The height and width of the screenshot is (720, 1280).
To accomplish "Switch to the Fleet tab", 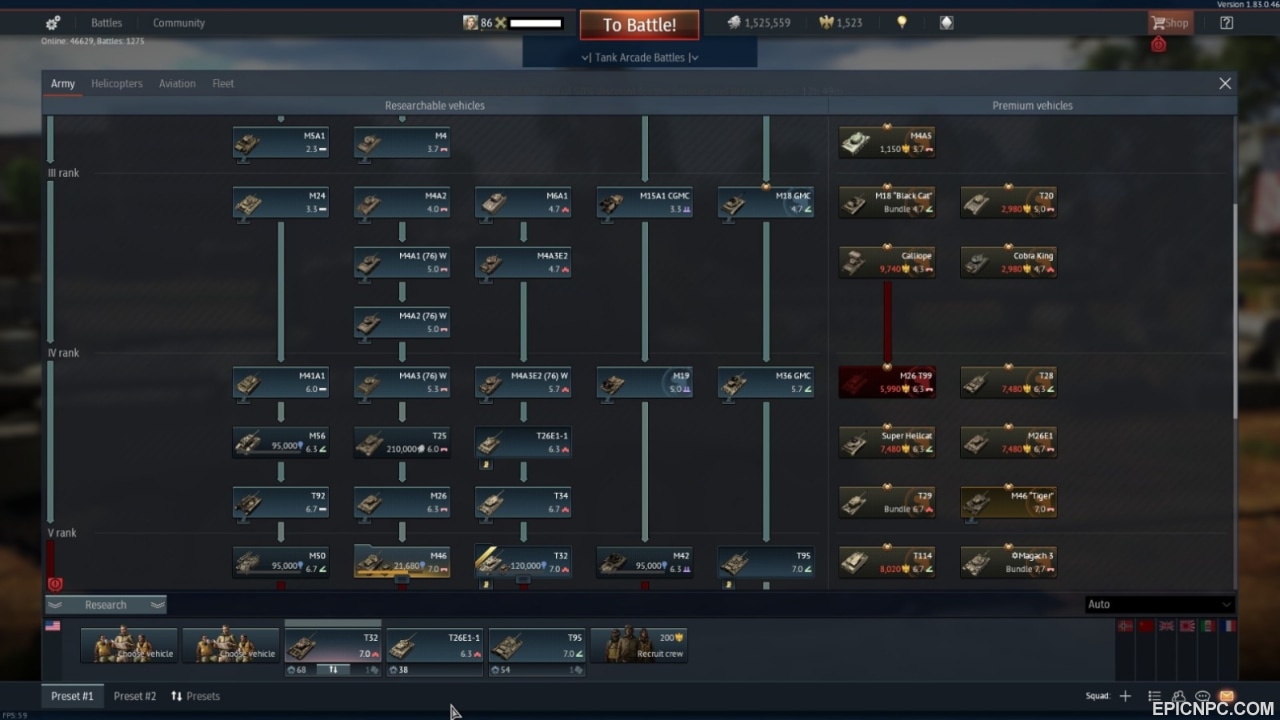I will tap(223, 84).
